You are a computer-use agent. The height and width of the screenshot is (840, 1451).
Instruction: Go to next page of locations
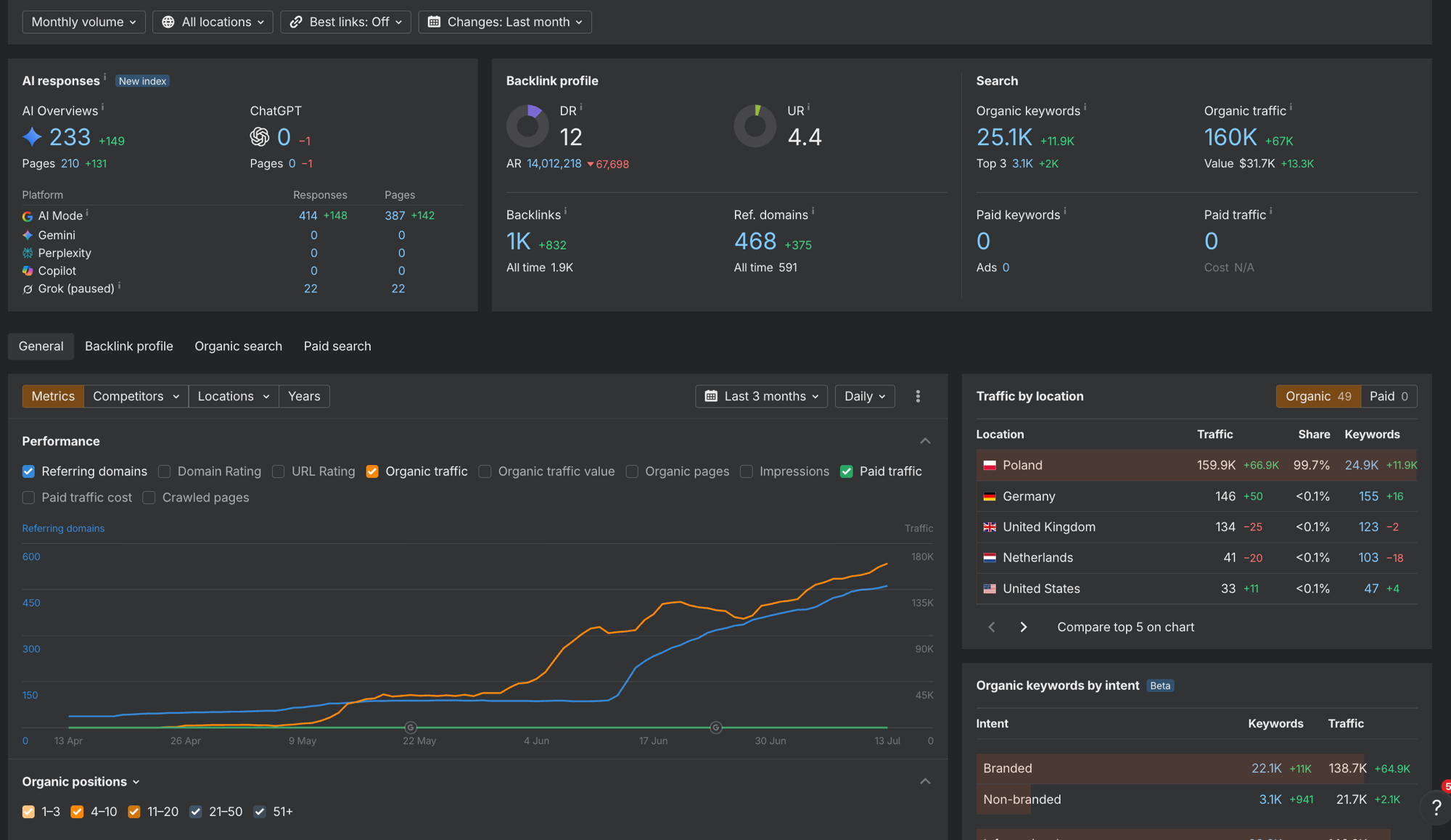coord(1024,627)
